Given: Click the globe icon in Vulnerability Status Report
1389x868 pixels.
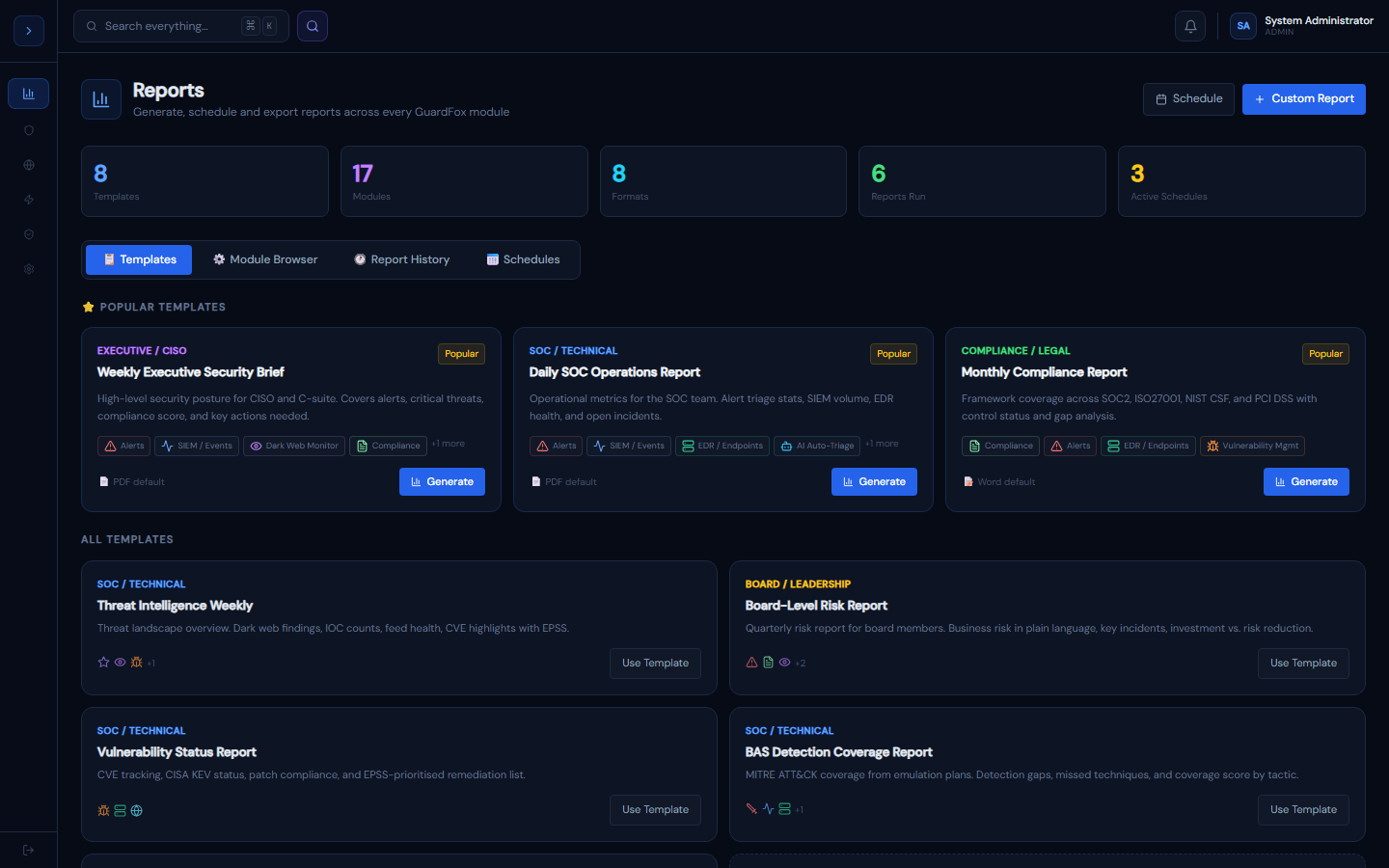Looking at the screenshot, I should tap(136, 810).
